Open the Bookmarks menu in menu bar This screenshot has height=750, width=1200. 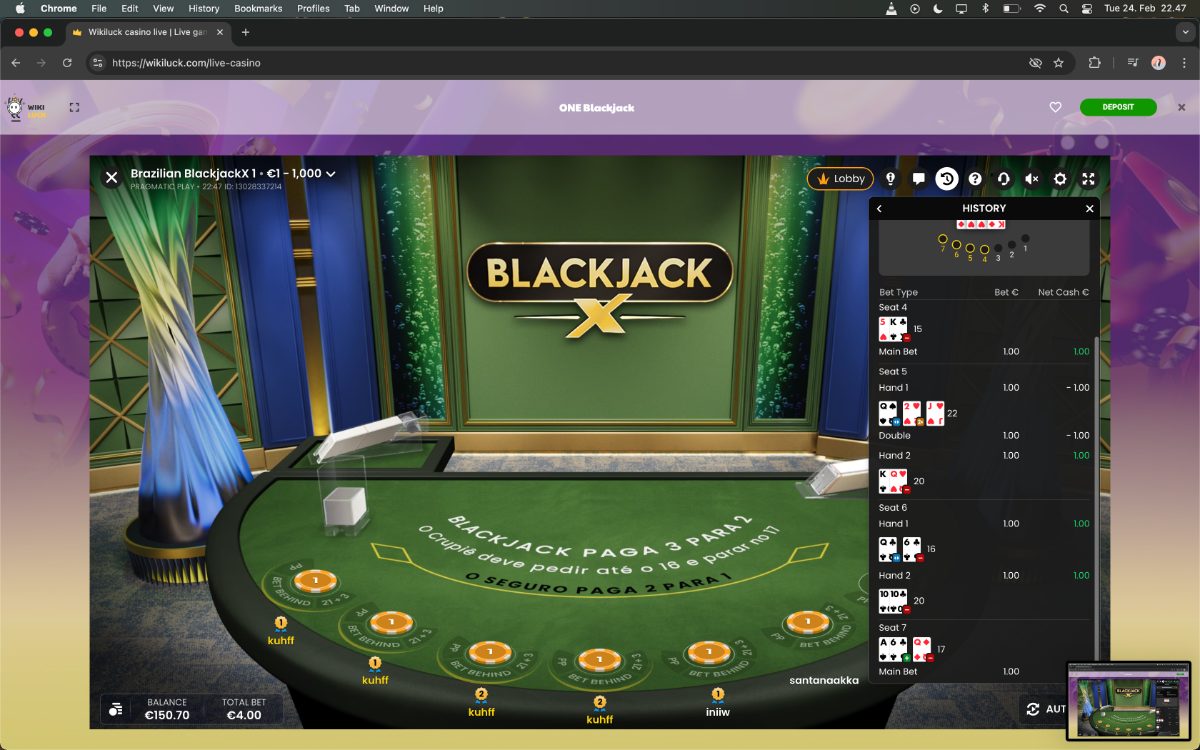[x=258, y=8]
